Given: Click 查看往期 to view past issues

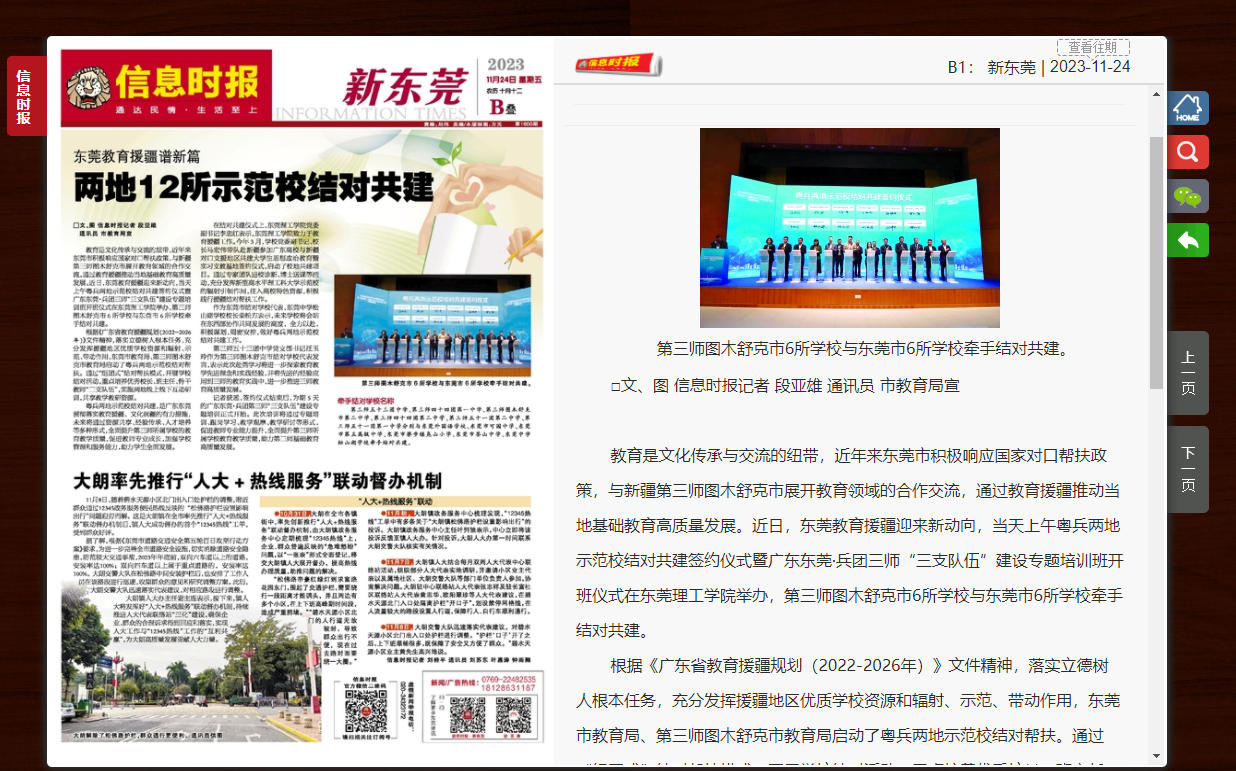Looking at the screenshot, I should (x=1092, y=47).
